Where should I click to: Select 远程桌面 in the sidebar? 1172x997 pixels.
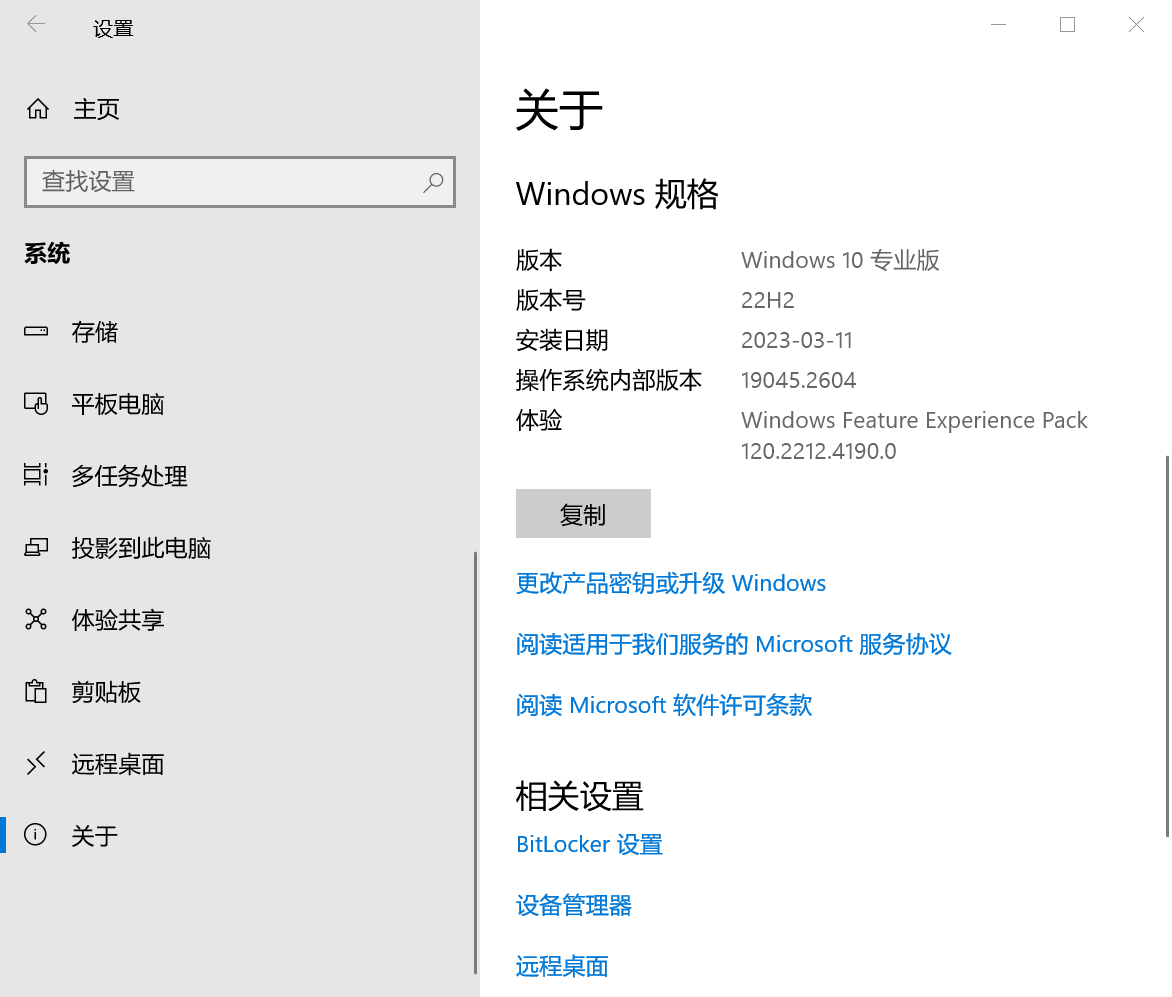[x=239, y=764]
